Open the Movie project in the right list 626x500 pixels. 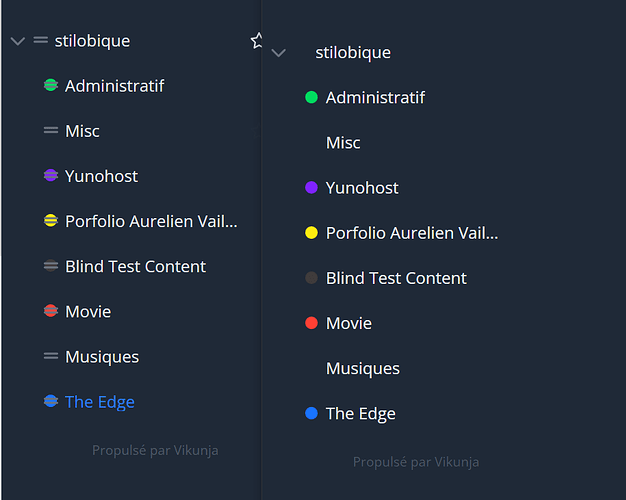click(x=349, y=323)
